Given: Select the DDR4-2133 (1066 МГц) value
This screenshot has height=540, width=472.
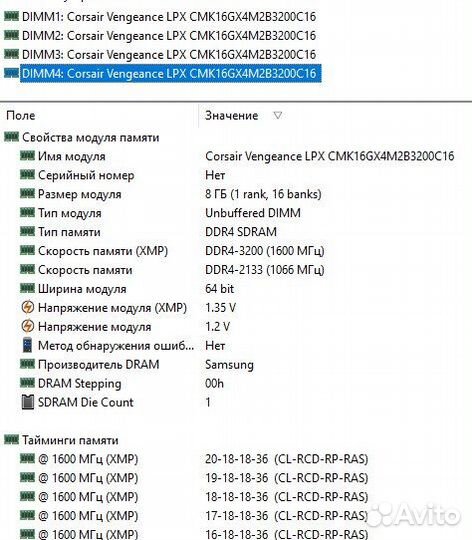Looking at the screenshot, I should pos(264,270).
